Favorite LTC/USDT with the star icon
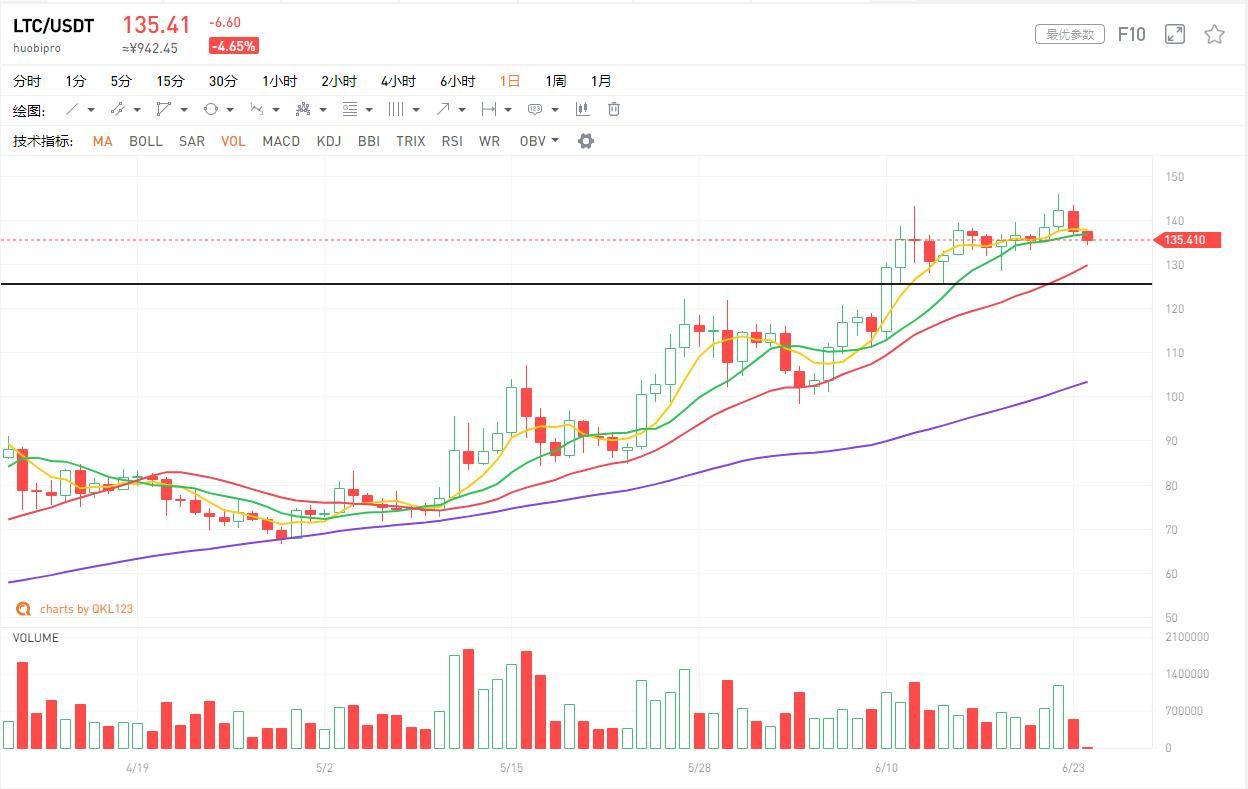The image size is (1248, 789). pyautogui.click(x=1214, y=34)
